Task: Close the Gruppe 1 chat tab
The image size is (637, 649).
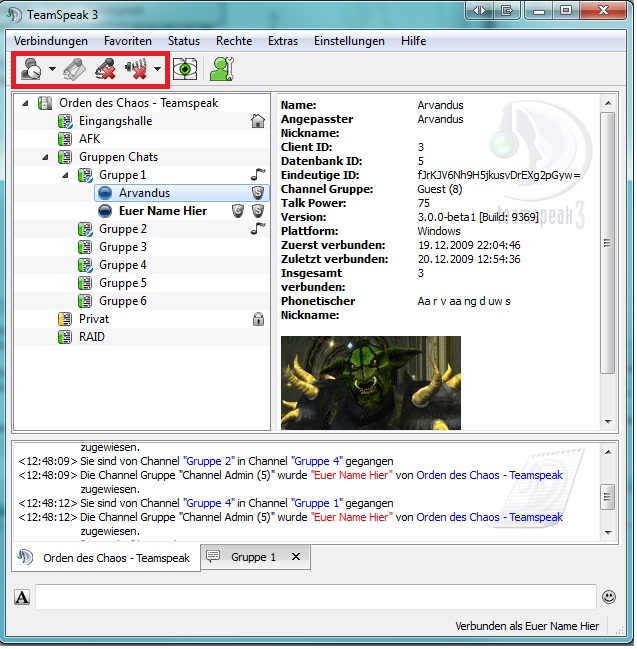Action: [x=296, y=558]
